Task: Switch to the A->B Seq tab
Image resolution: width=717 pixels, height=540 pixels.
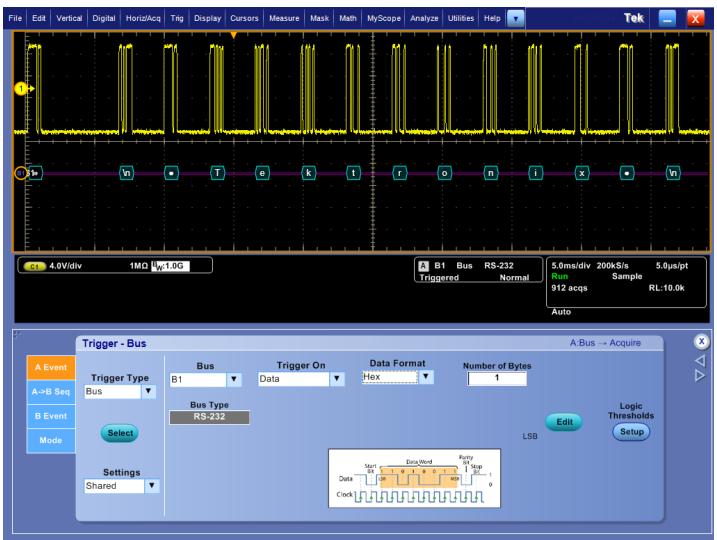Action: coord(51,392)
